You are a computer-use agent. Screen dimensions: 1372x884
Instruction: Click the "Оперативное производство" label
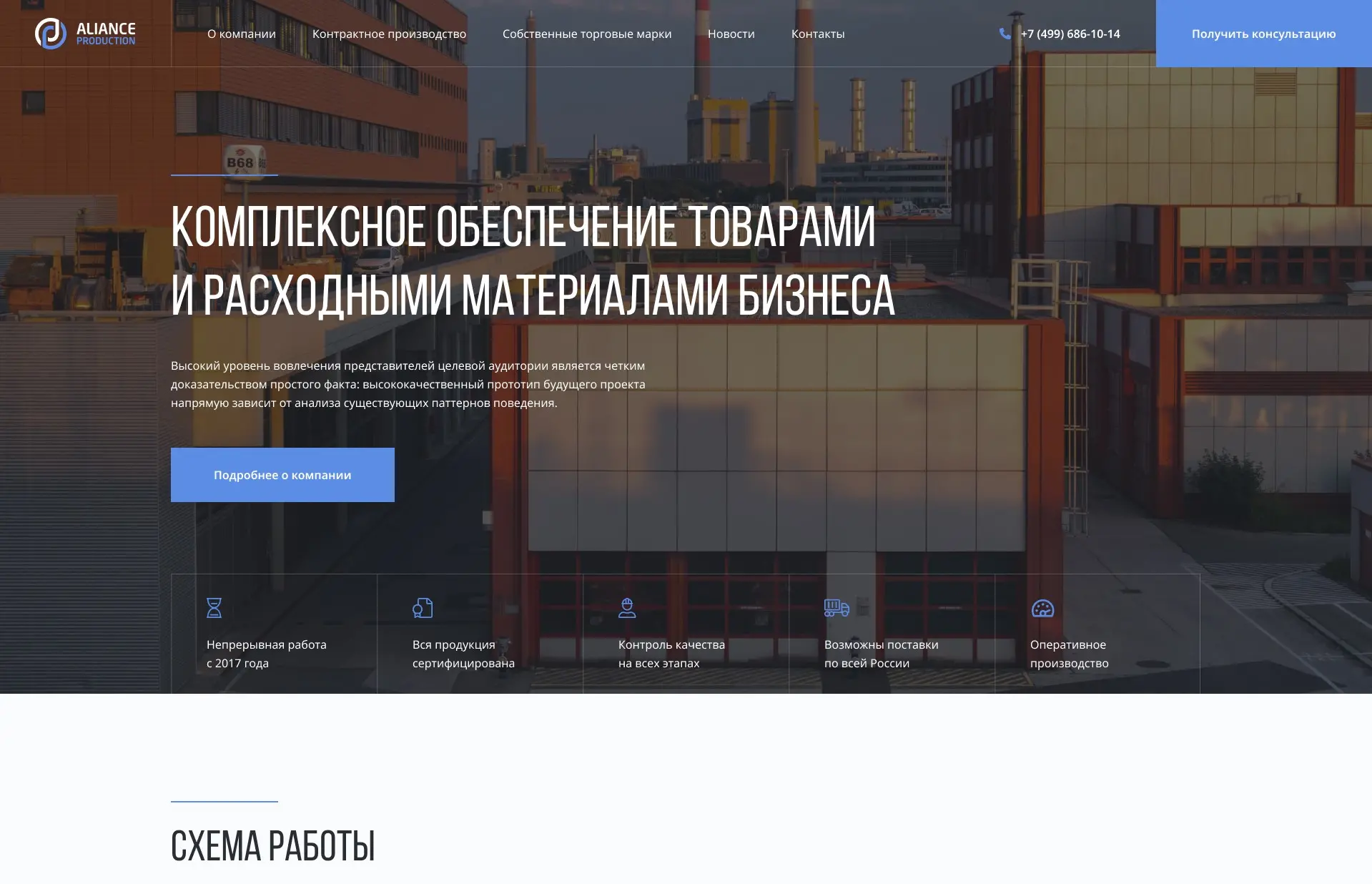point(1069,654)
